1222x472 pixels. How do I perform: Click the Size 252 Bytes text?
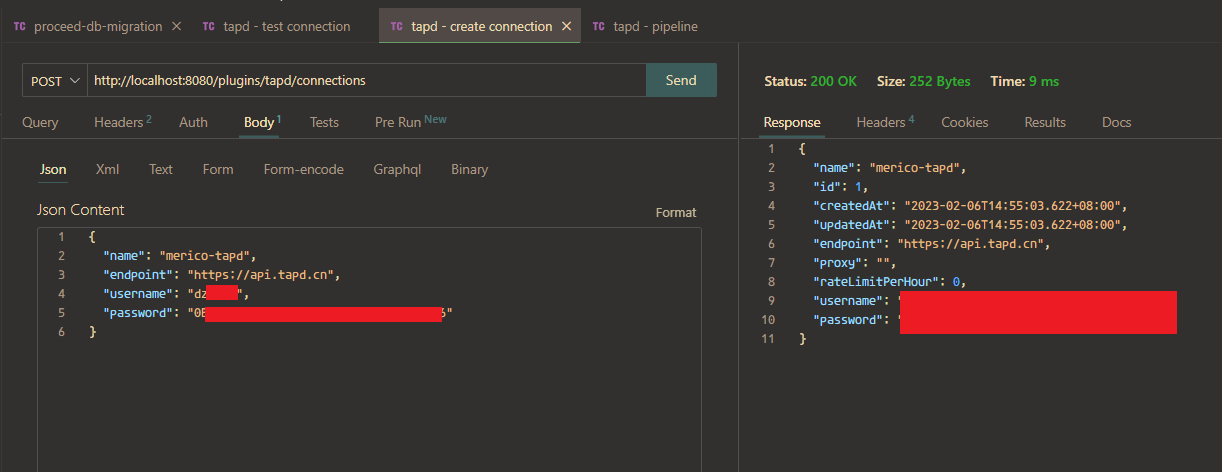point(924,81)
